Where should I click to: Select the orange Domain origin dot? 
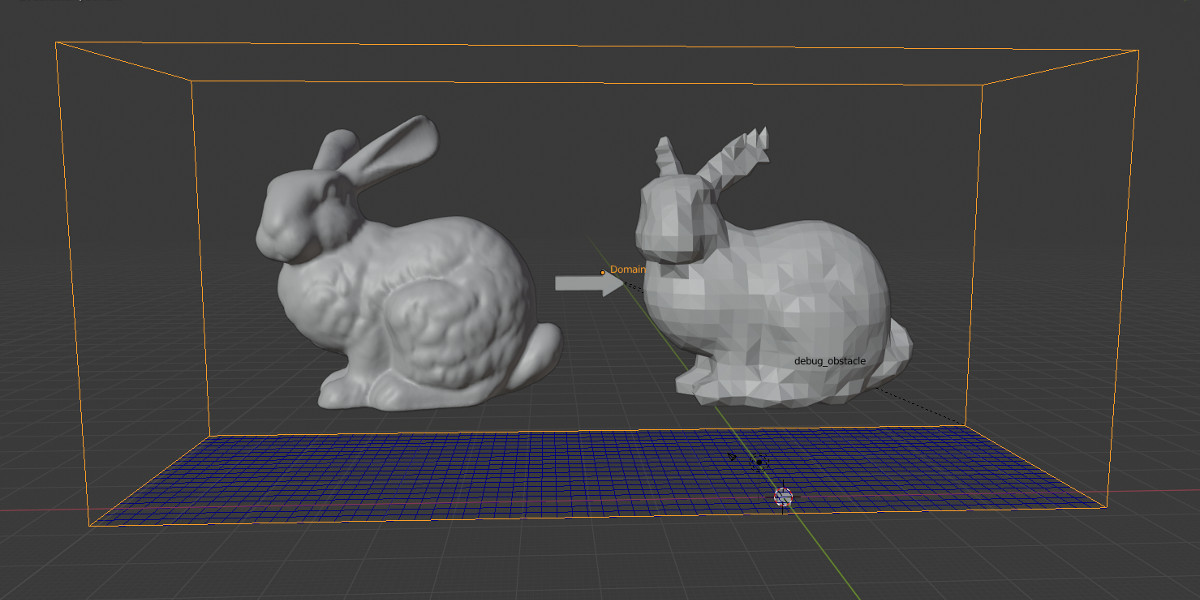click(x=602, y=272)
